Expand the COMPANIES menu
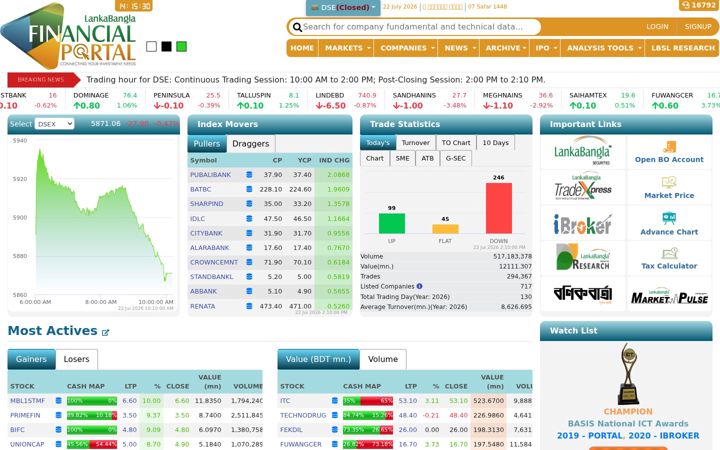The width and height of the screenshot is (720, 450). pyautogui.click(x=406, y=48)
